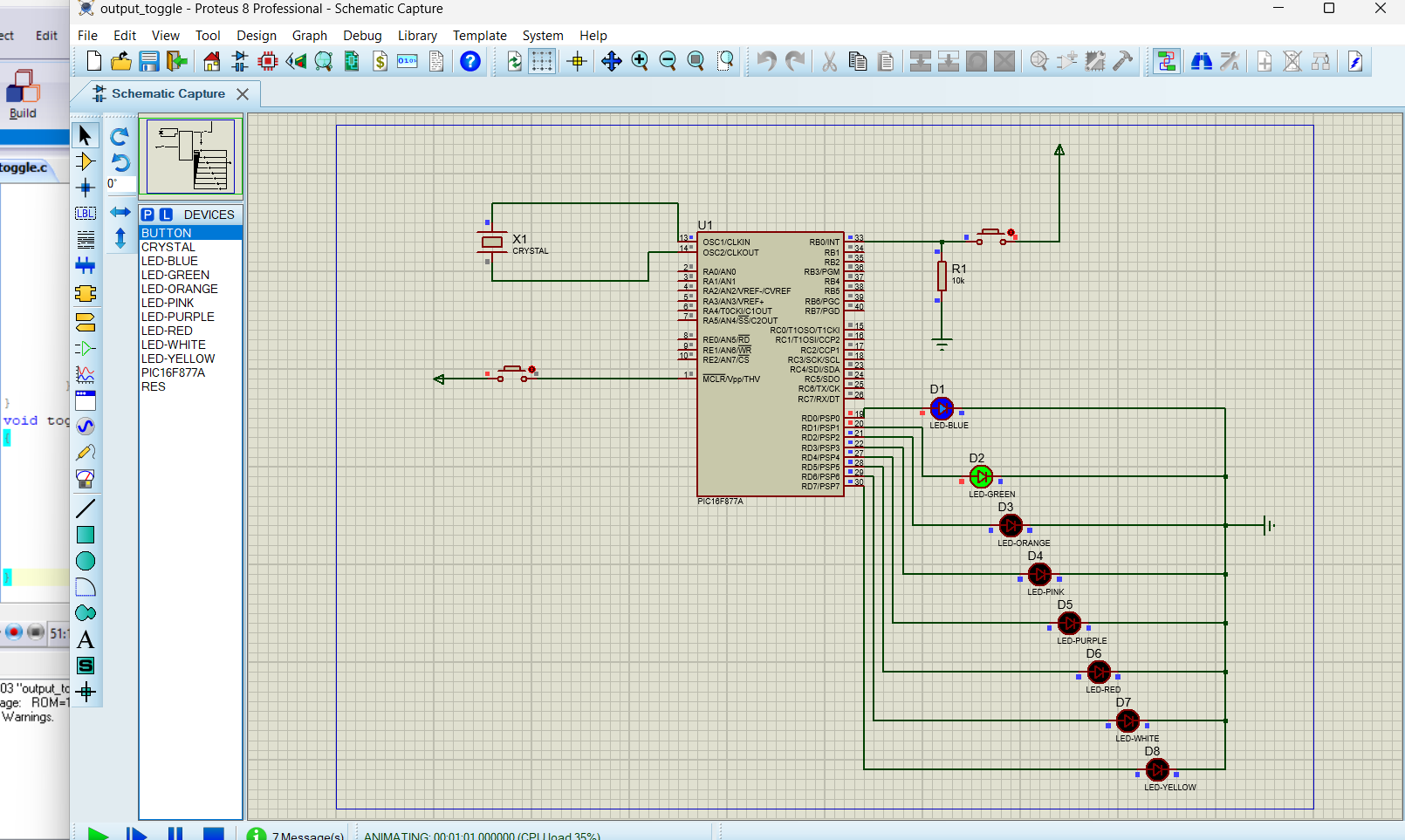Stop the running simulation
Screen dimensions: 1405x840
coord(213,835)
